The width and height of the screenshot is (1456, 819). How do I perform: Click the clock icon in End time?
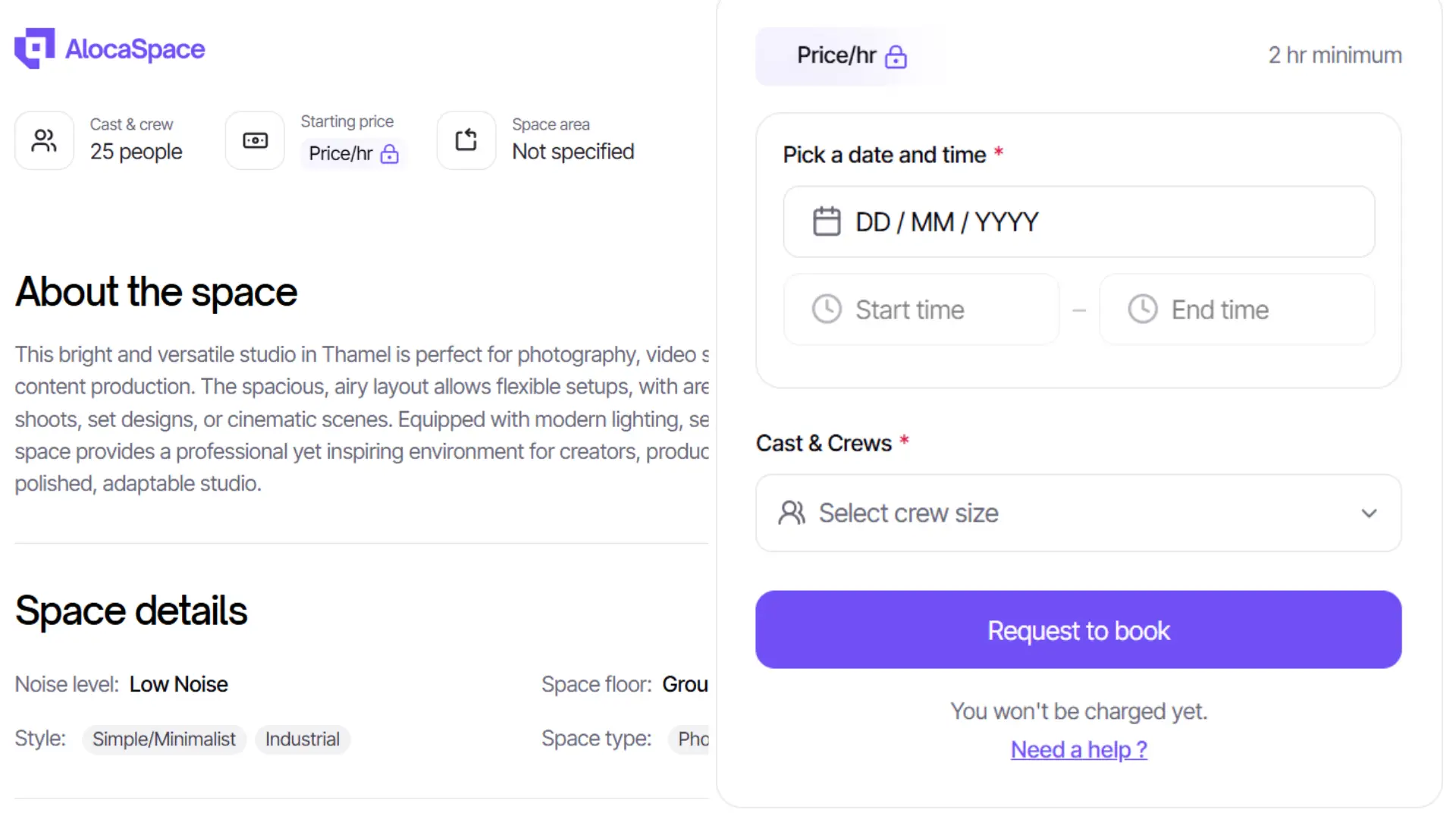click(1142, 309)
